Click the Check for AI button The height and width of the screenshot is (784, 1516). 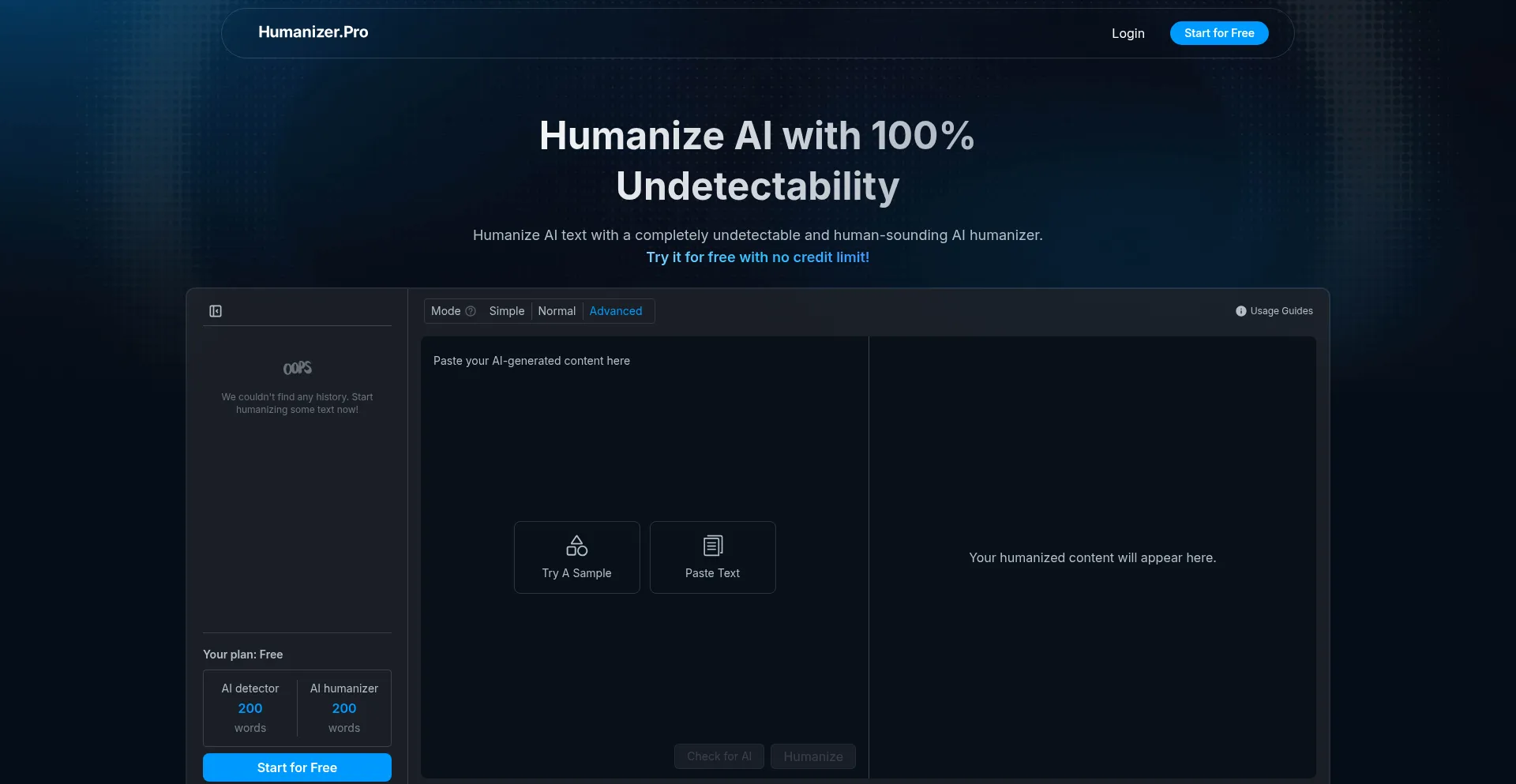pos(719,756)
